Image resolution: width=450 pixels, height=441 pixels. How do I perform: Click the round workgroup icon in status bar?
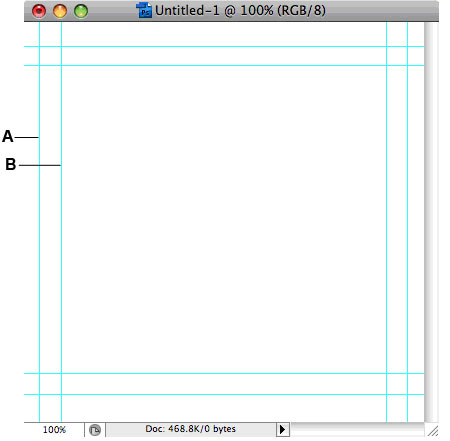coord(95,430)
